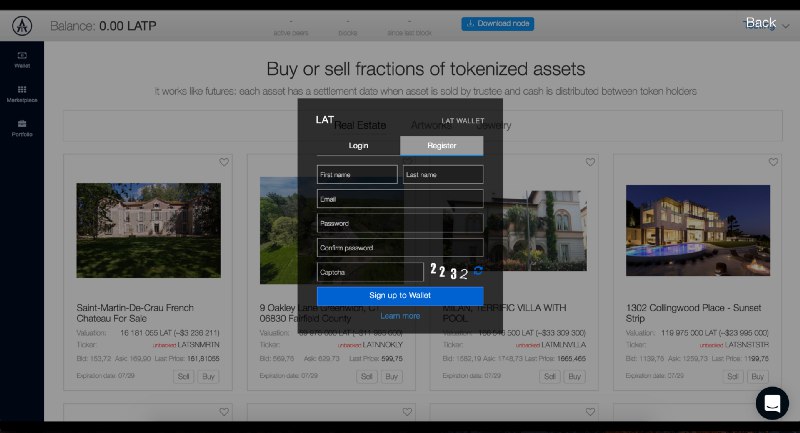Viewport: 800px width, 433px height.
Task: Click the LATSNMRTN ticker text
Action: (x=198, y=345)
